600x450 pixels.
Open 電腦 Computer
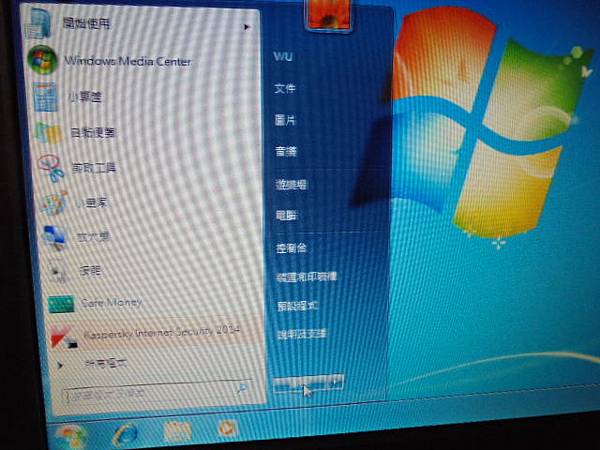[286, 215]
